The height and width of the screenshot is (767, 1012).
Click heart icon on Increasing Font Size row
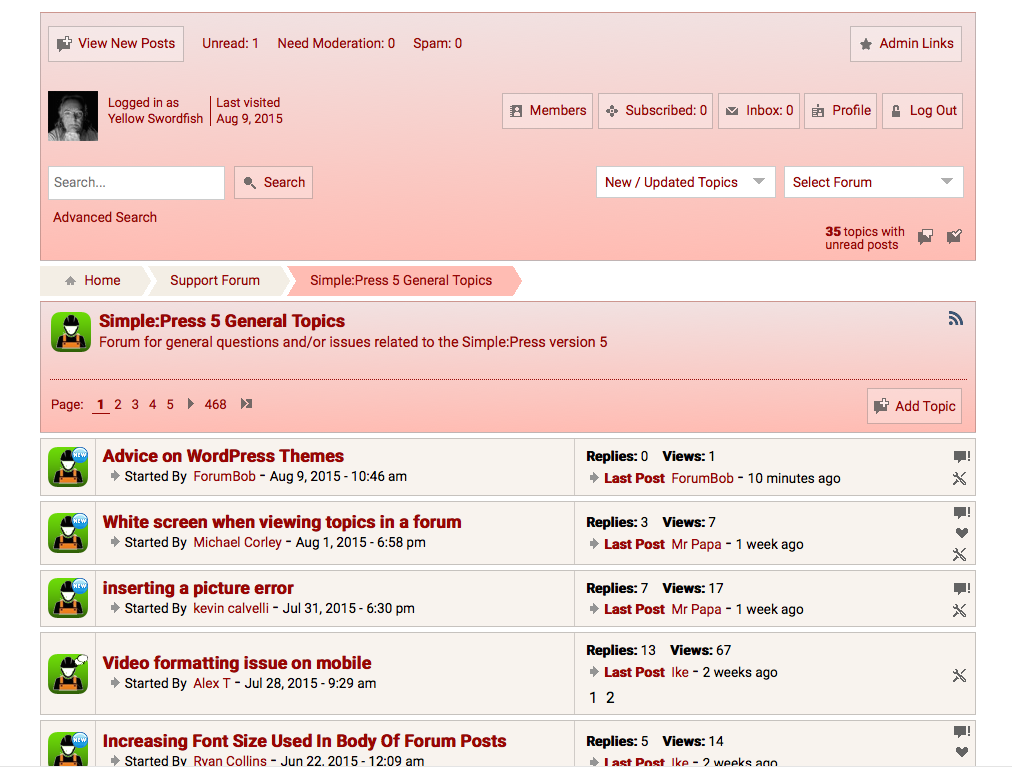[x=962, y=752]
